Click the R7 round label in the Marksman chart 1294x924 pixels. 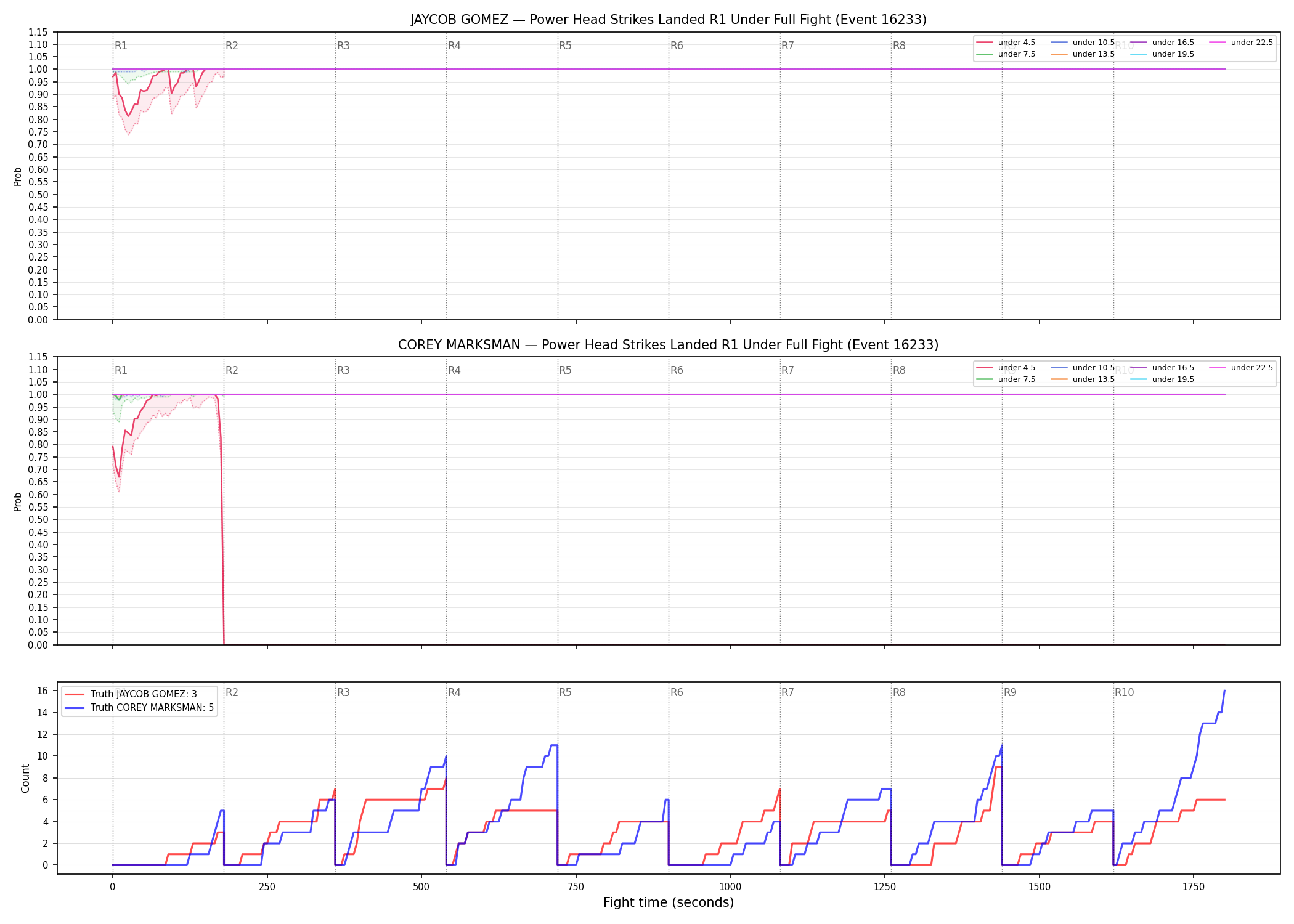[x=787, y=370]
